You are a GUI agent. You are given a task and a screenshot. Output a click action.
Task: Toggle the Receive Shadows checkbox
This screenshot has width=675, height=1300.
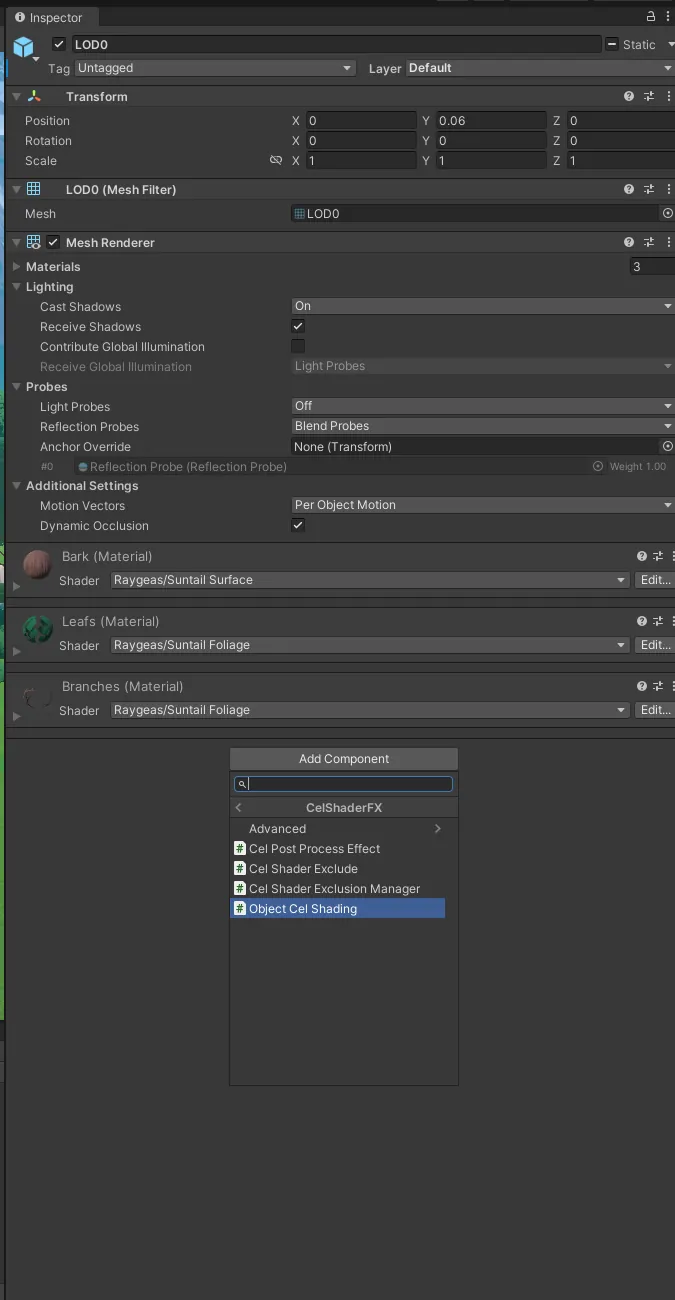click(x=298, y=326)
